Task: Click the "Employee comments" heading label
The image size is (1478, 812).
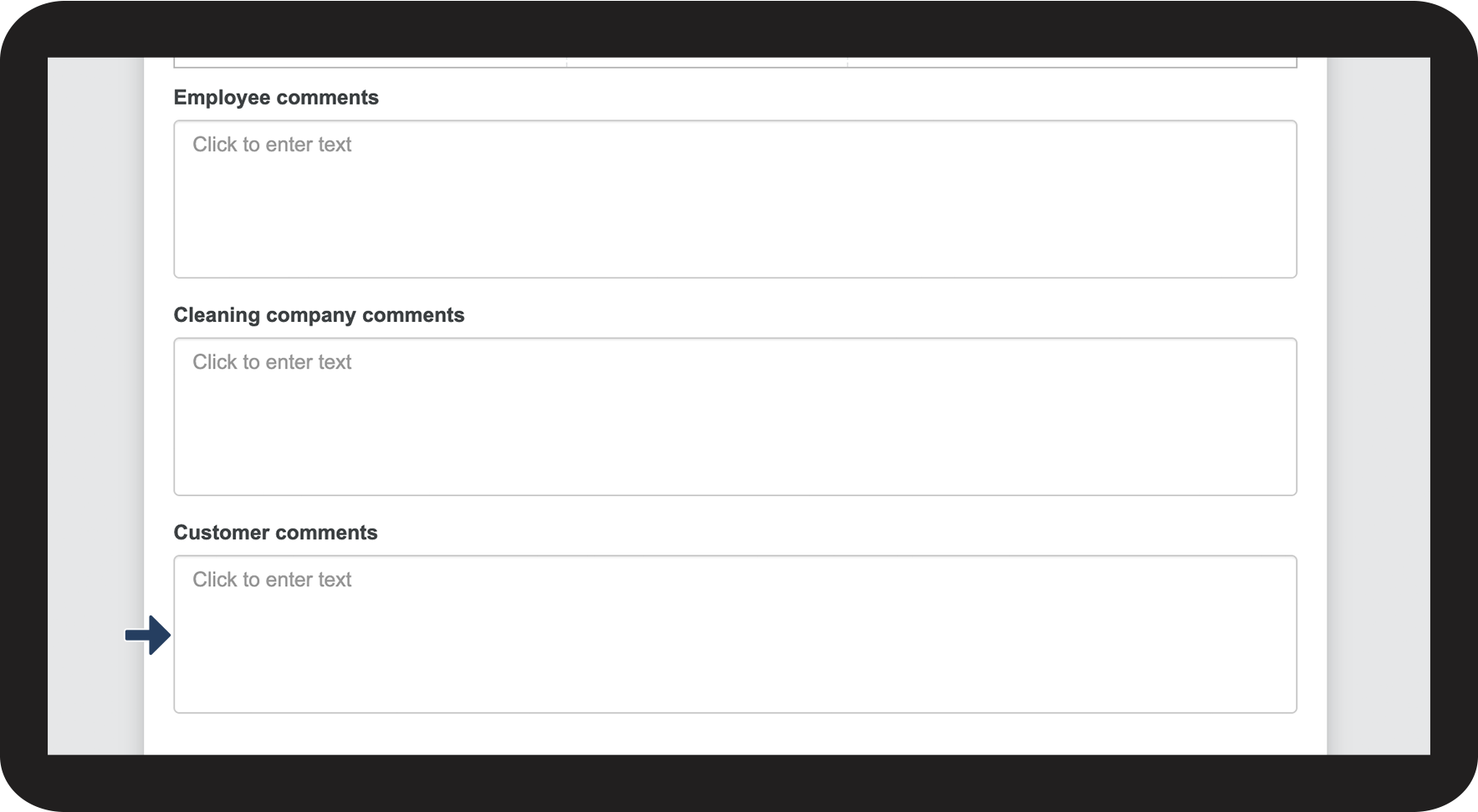Action: pyautogui.click(x=276, y=98)
